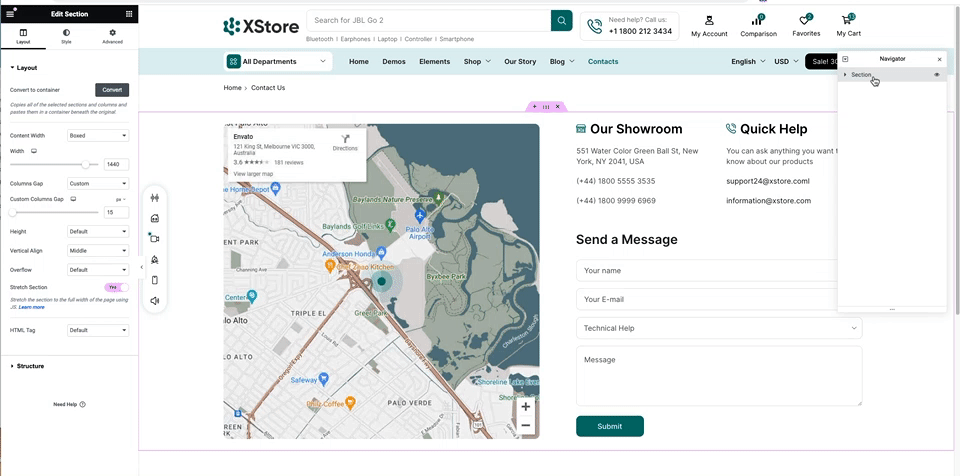Image resolution: width=960 pixels, height=476 pixels.
Task: Click the Navigator dock icon
Action: click(846, 59)
